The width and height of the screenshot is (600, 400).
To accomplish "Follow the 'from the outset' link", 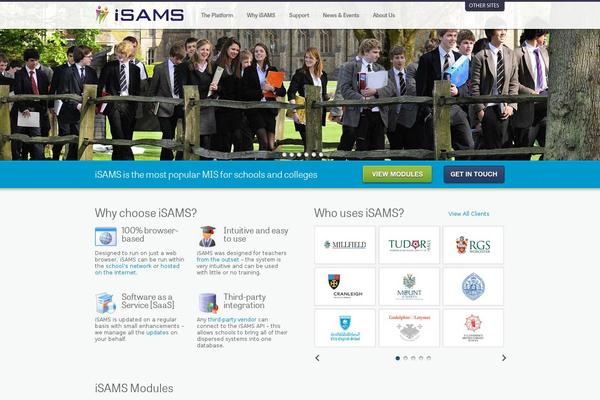I will (218, 260).
